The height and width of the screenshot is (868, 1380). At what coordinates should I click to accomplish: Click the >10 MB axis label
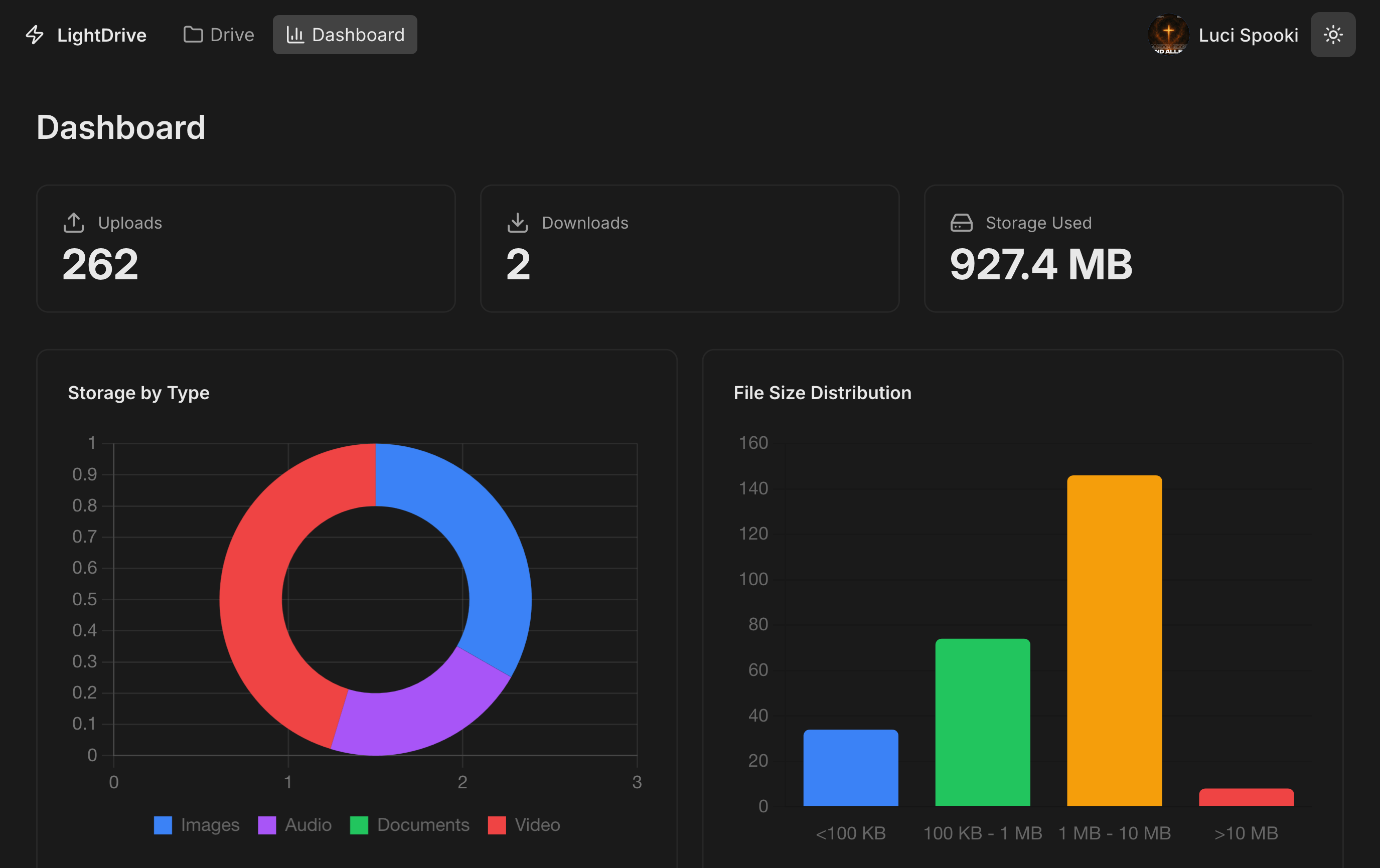pyautogui.click(x=1247, y=833)
